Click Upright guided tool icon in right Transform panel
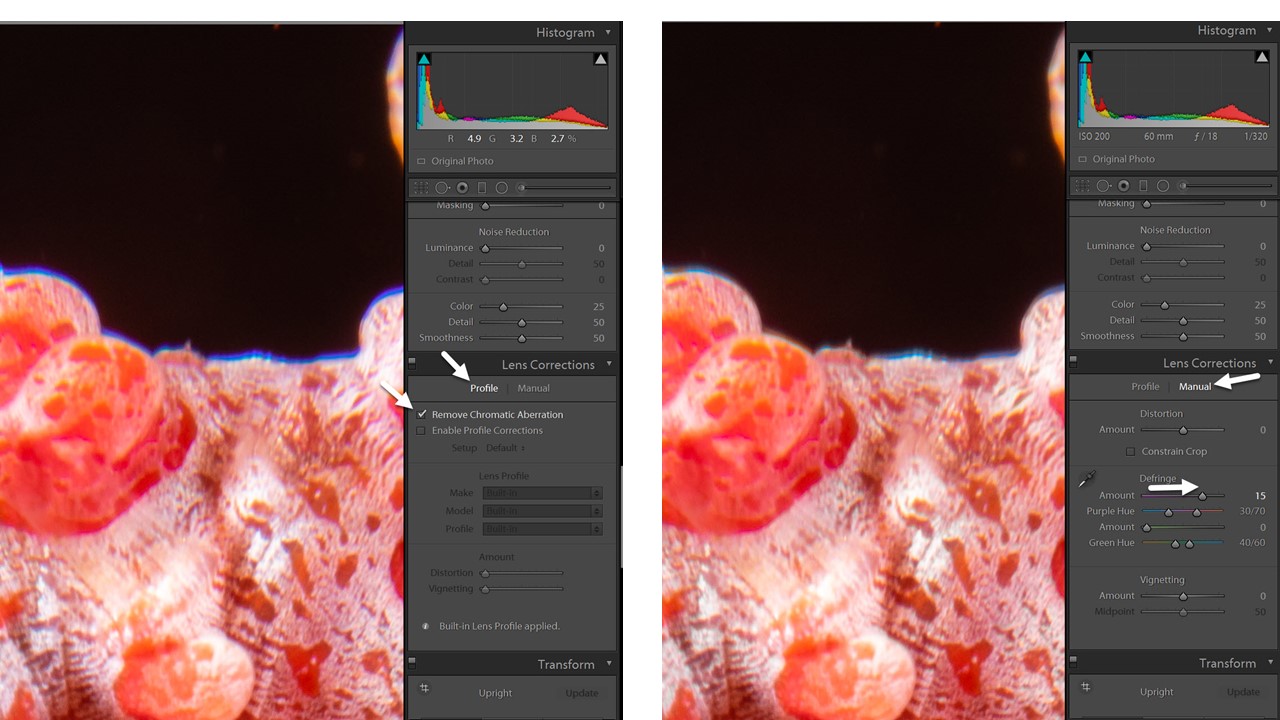Viewport: 1280px width, 720px height. coord(1085,687)
